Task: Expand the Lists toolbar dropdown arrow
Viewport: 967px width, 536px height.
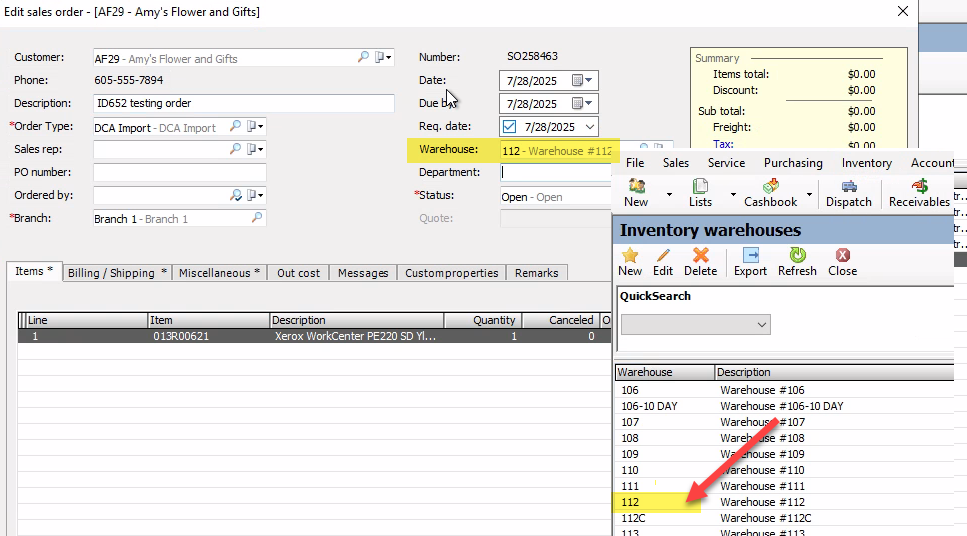Action: point(733,194)
